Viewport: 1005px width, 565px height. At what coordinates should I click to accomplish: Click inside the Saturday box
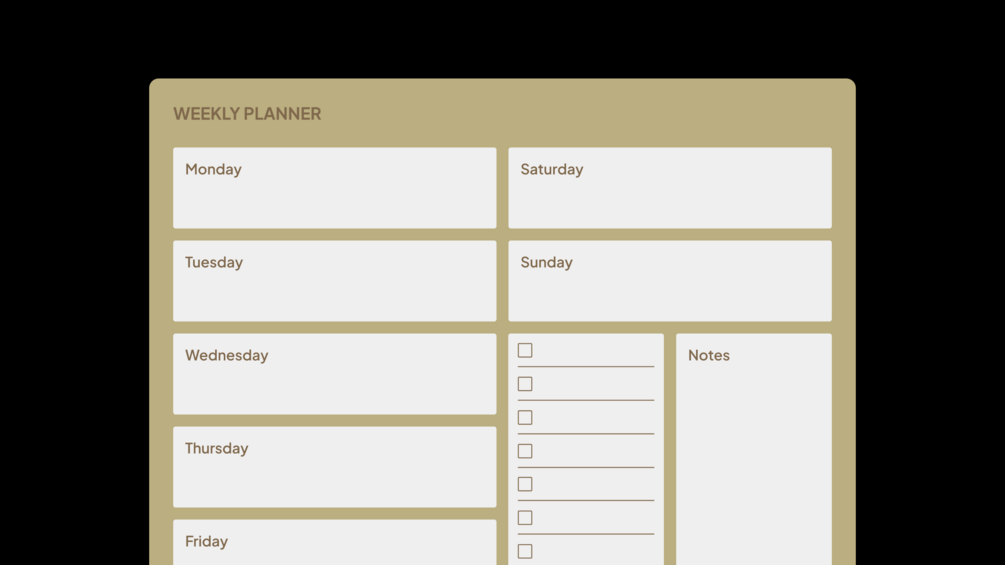pos(669,200)
